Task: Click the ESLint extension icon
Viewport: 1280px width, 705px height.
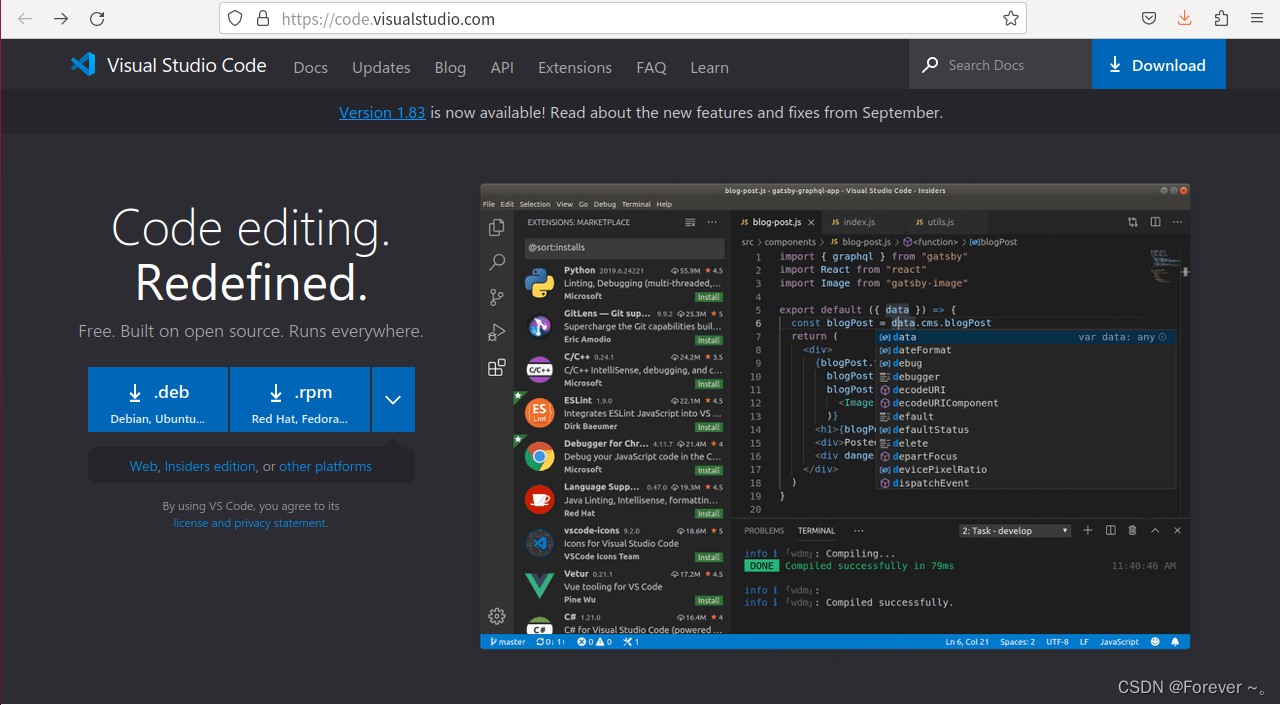Action: (x=540, y=413)
